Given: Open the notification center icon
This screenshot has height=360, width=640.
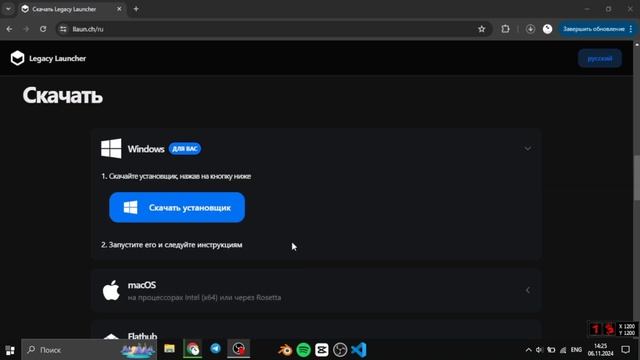Looking at the screenshot, I should [x=626, y=350].
